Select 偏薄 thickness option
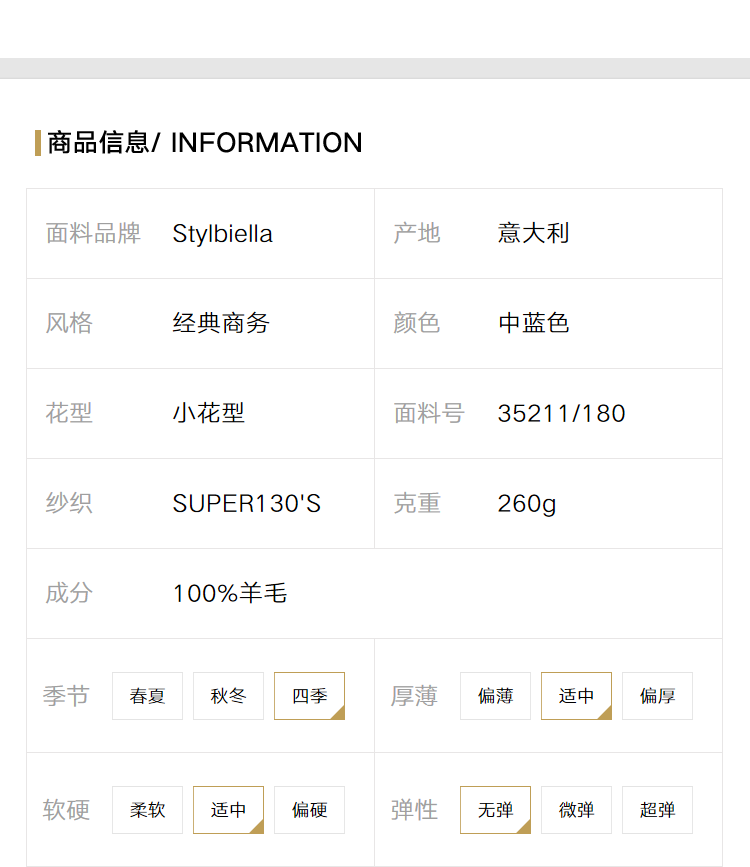Image resolution: width=750 pixels, height=867 pixels. (x=495, y=696)
